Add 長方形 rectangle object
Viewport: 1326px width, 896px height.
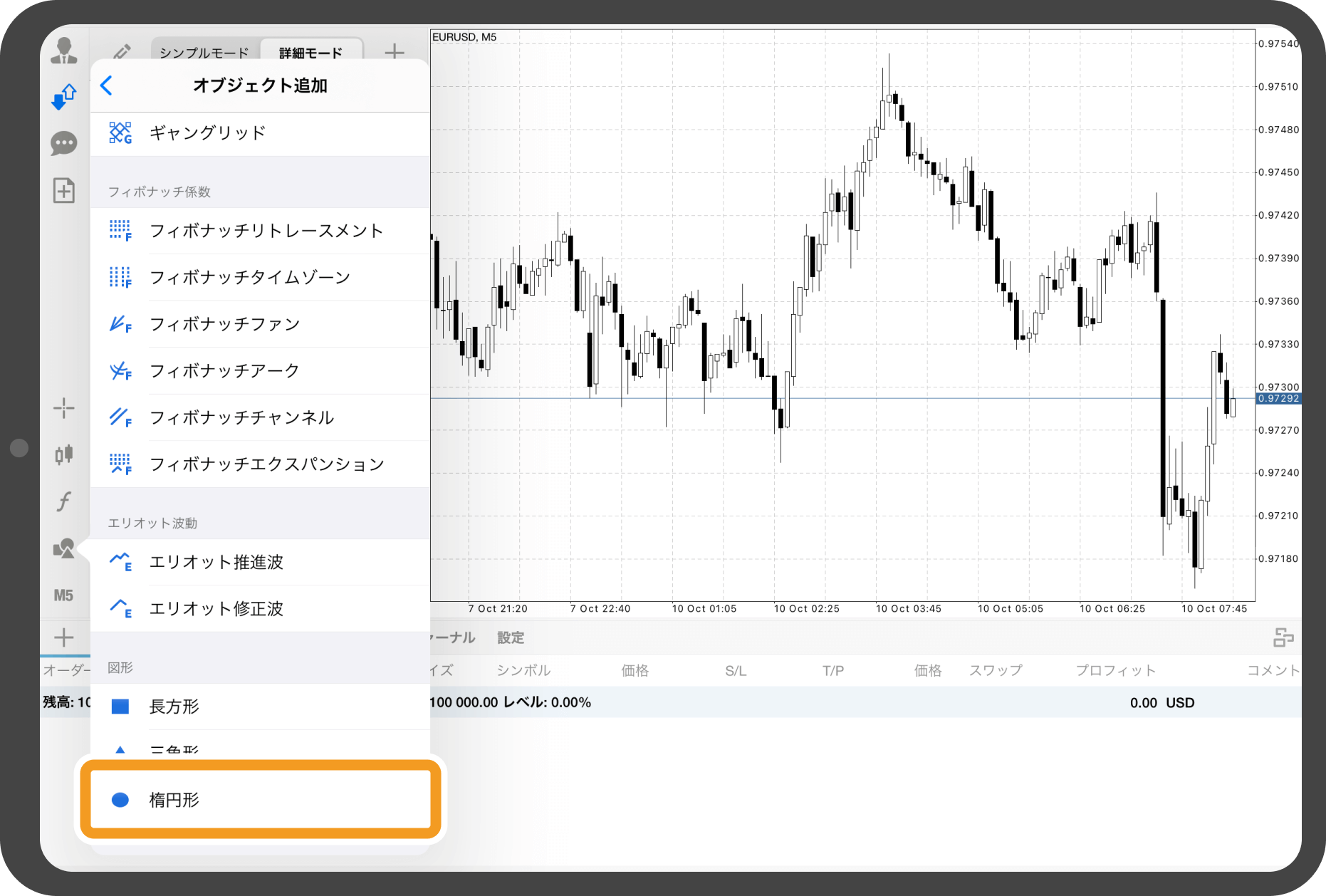tap(174, 707)
